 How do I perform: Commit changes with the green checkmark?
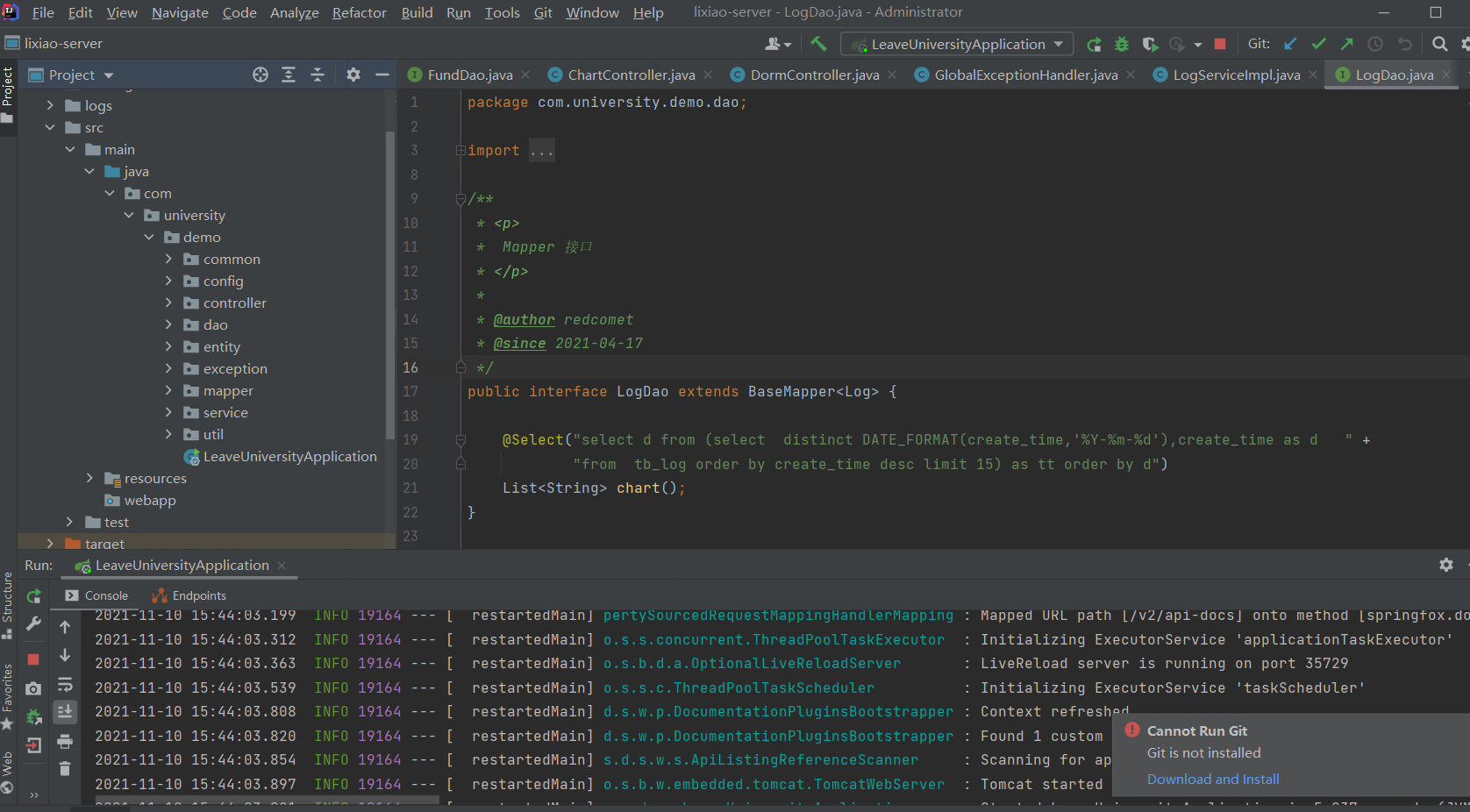click(1318, 44)
